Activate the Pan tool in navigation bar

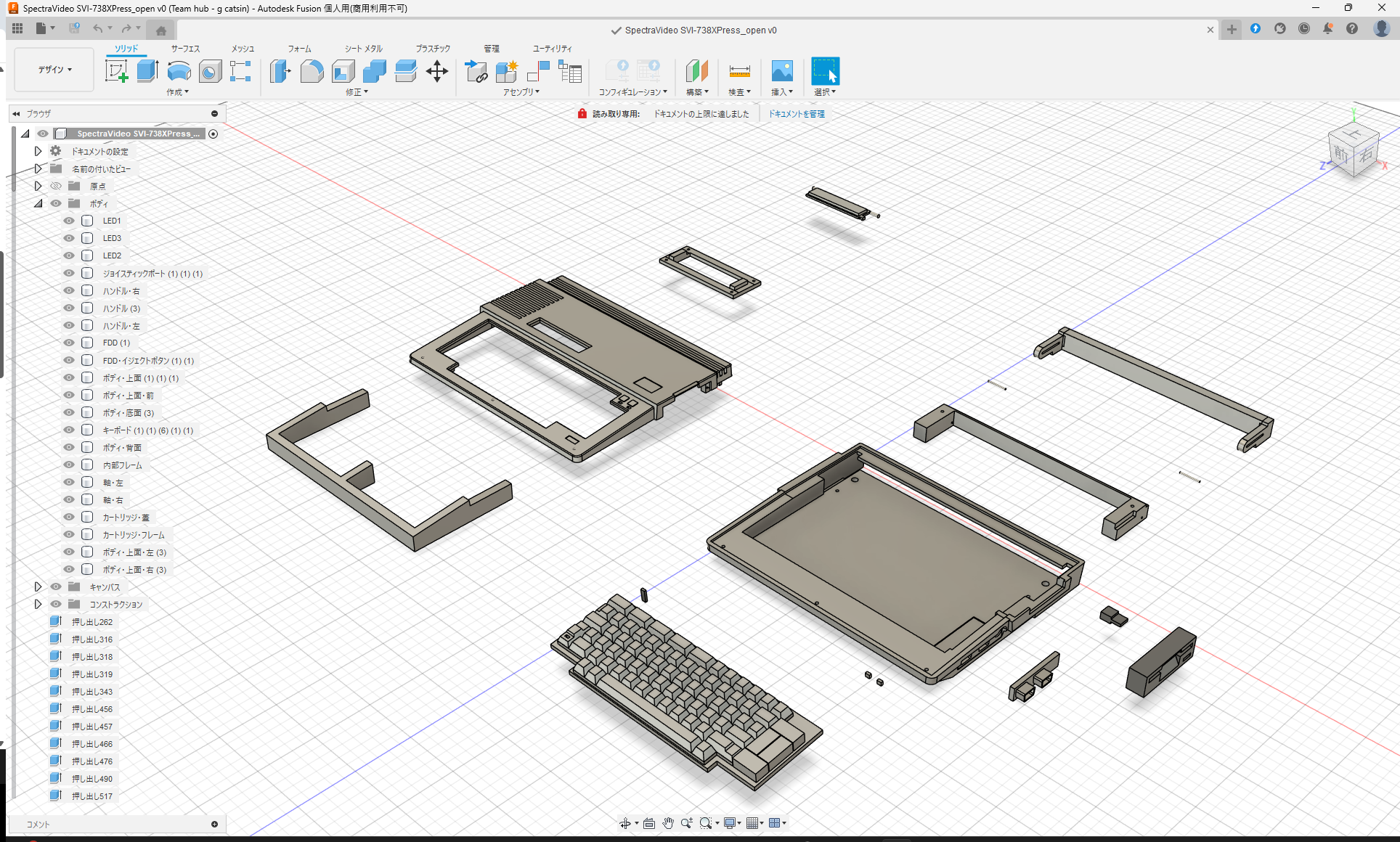point(667,822)
